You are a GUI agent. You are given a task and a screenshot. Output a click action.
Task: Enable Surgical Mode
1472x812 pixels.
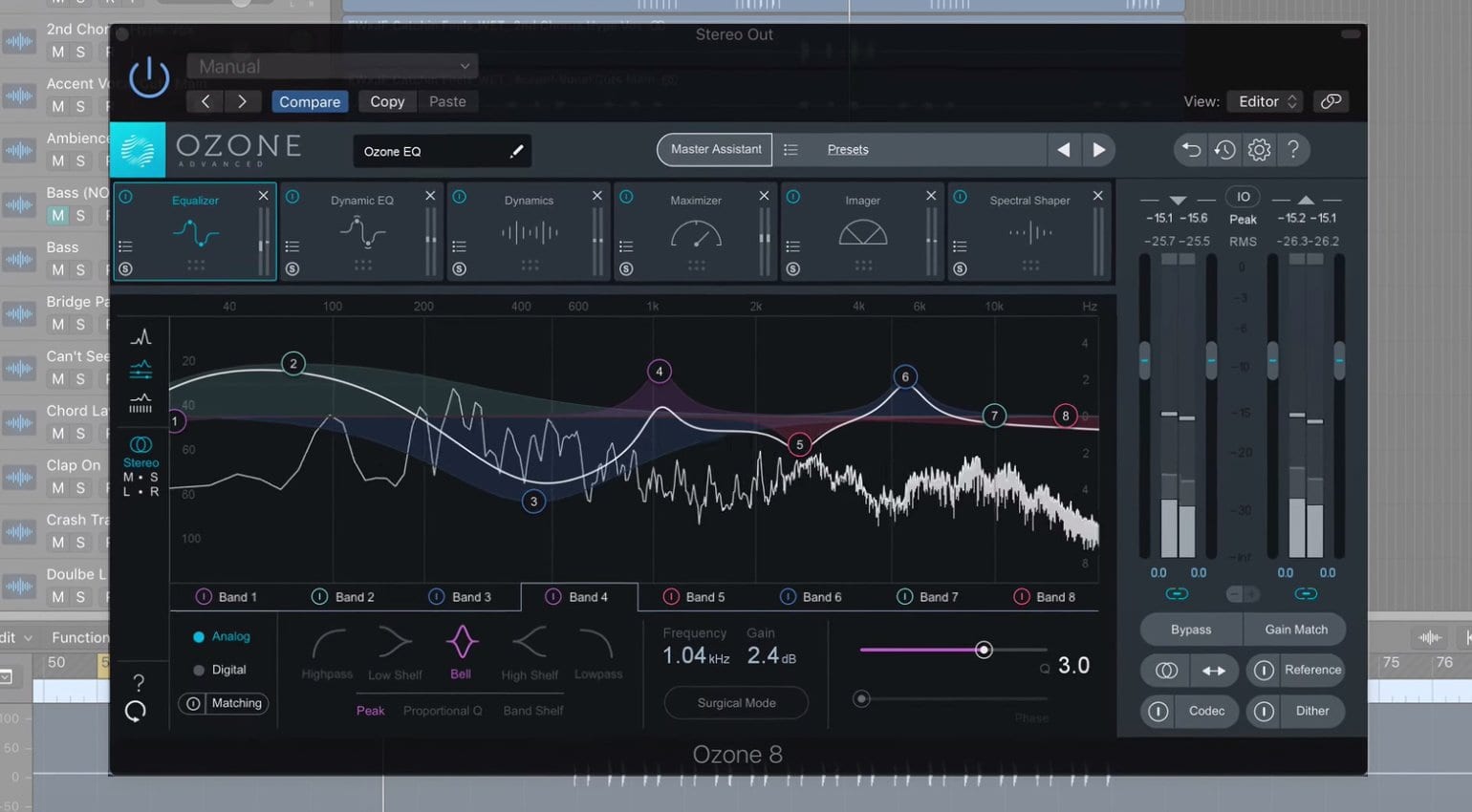tap(736, 703)
